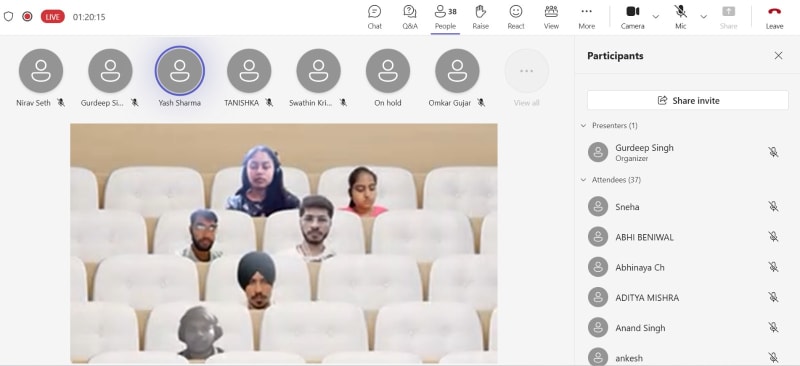Click mic-off icon next to Sneha

[773, 207]
